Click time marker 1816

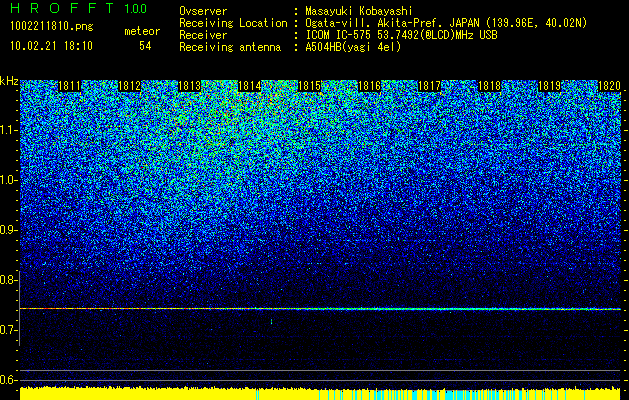tap(369, 86)
